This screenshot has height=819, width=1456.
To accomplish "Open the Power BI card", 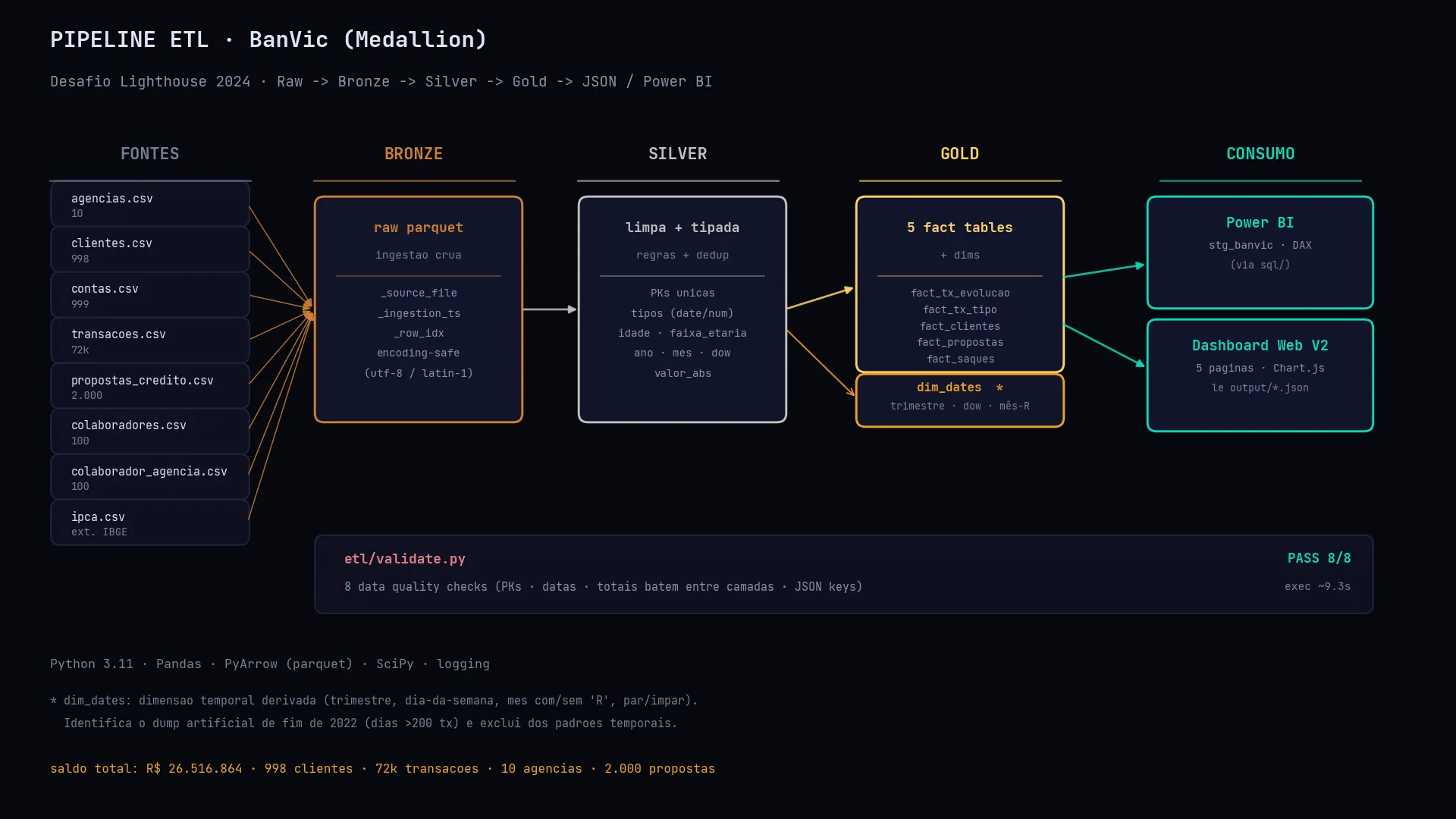I will pos(1260,253).
